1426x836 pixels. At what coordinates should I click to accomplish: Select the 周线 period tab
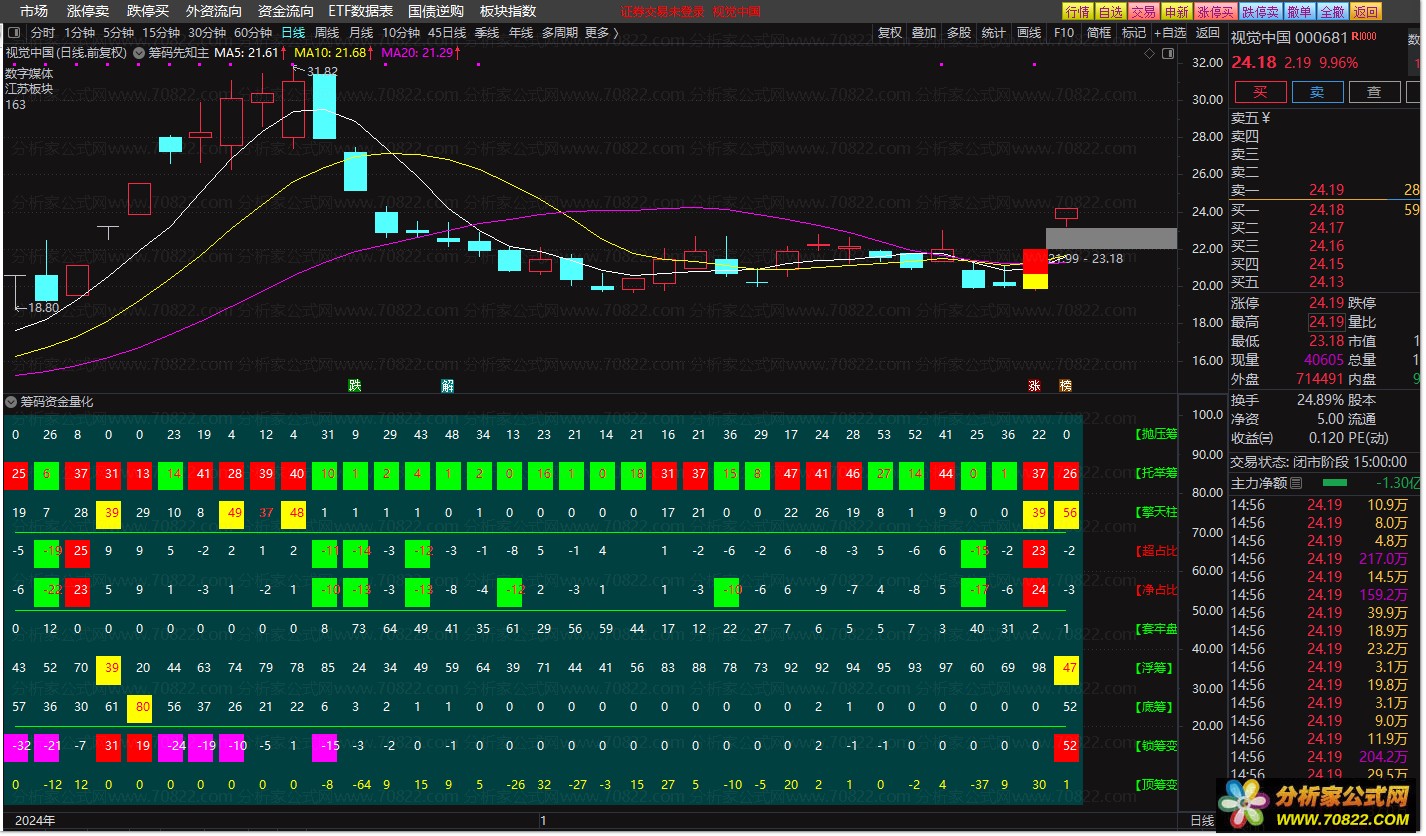327,33
